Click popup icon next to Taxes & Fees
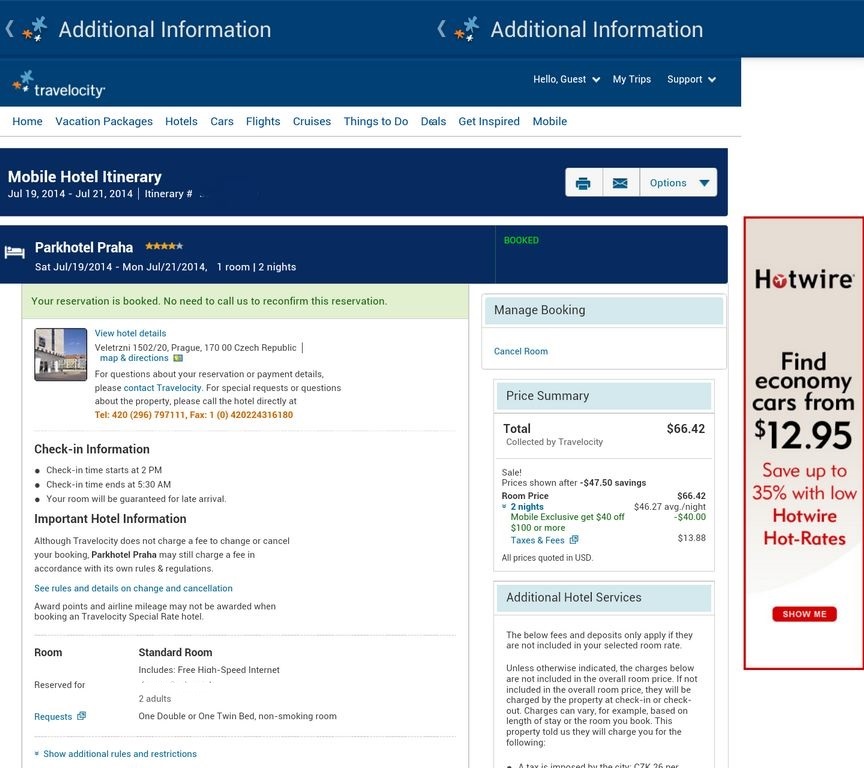This screenshot has width=864, height=768. [574, 540]
